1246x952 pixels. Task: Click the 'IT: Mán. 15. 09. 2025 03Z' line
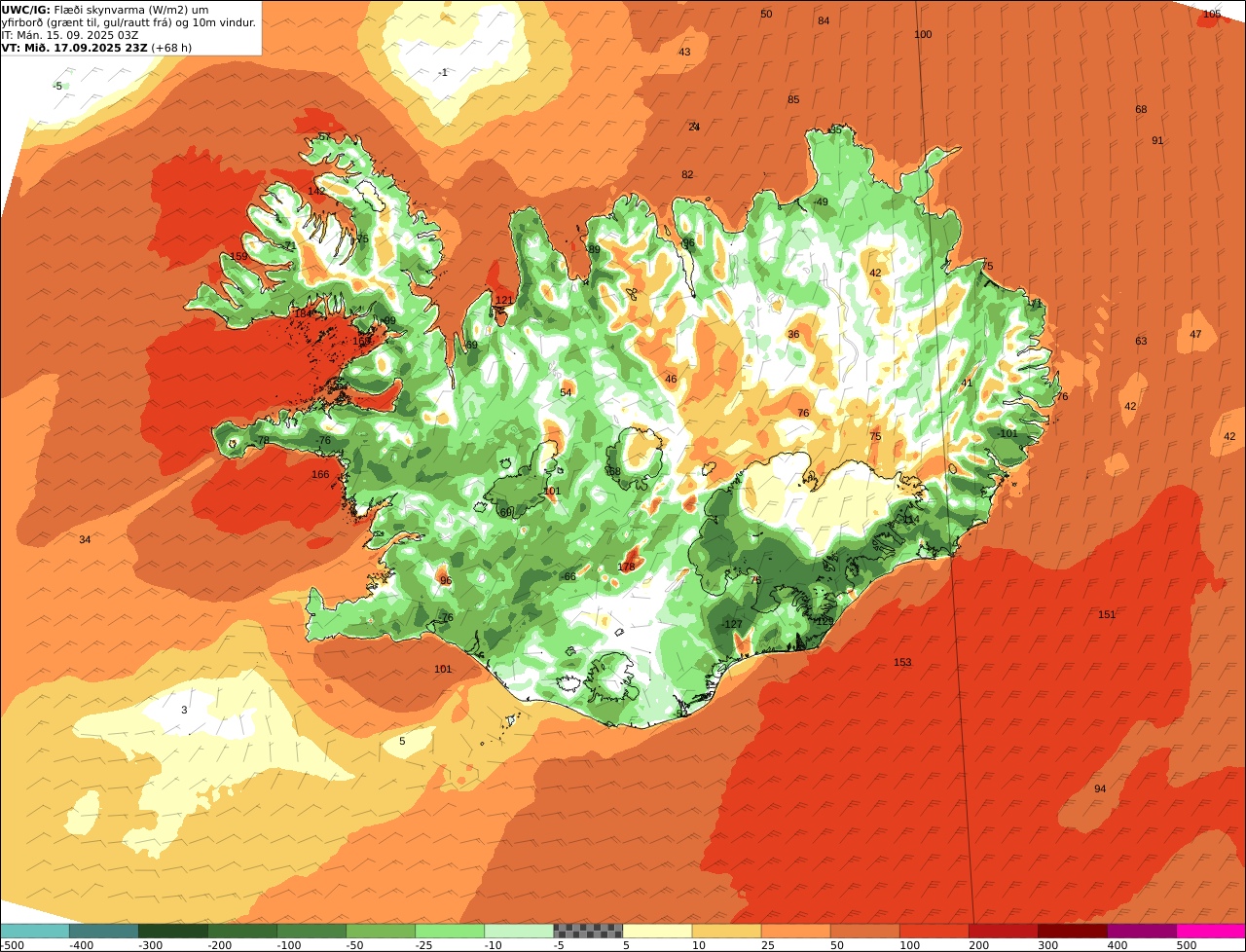(x=70, y=34)
